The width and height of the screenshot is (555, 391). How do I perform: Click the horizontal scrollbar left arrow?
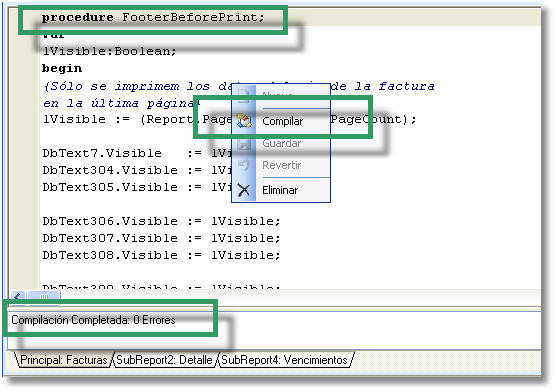tap(17, 296)
